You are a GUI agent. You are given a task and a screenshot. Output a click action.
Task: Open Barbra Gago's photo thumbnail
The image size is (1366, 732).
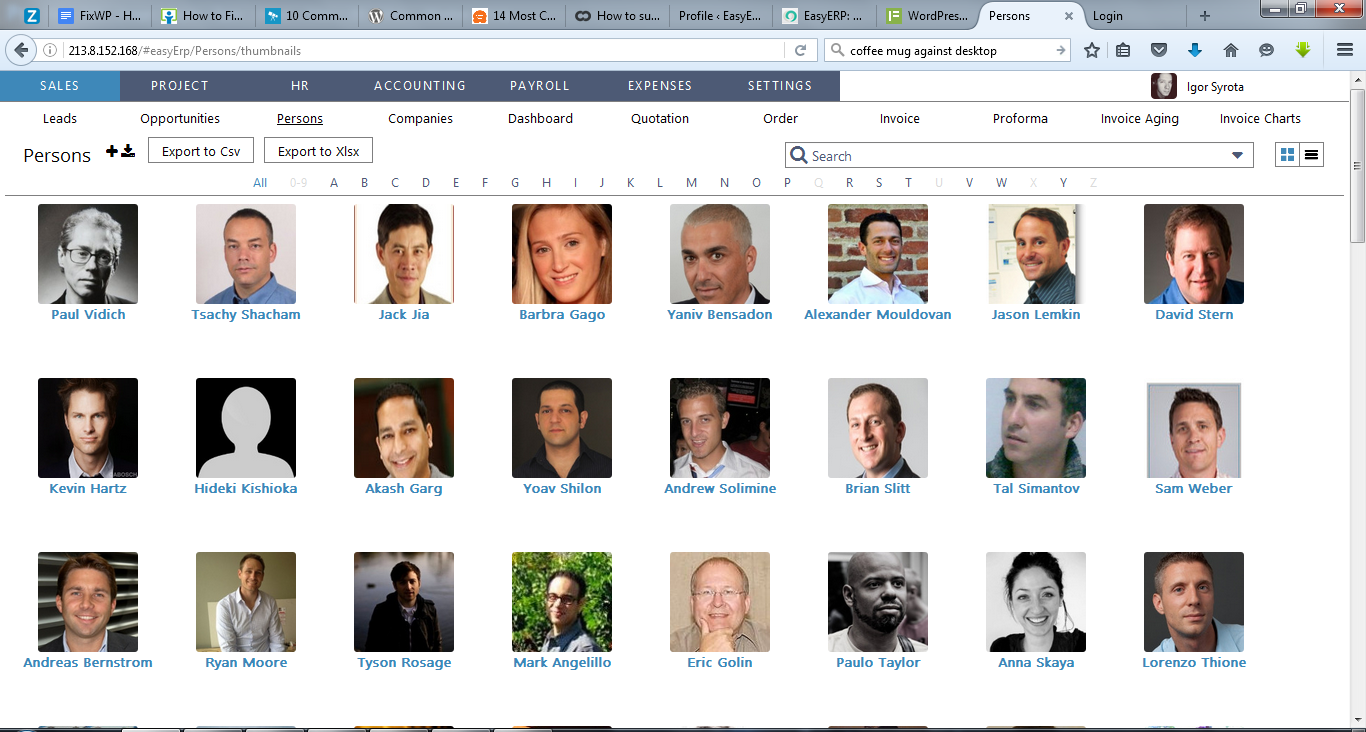(x=562, y=254)
